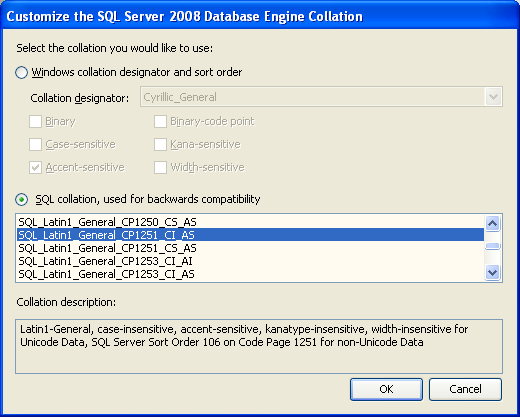Select SQL collation radio button
Screen dimensions: 520x417
(x=21, y=199)
